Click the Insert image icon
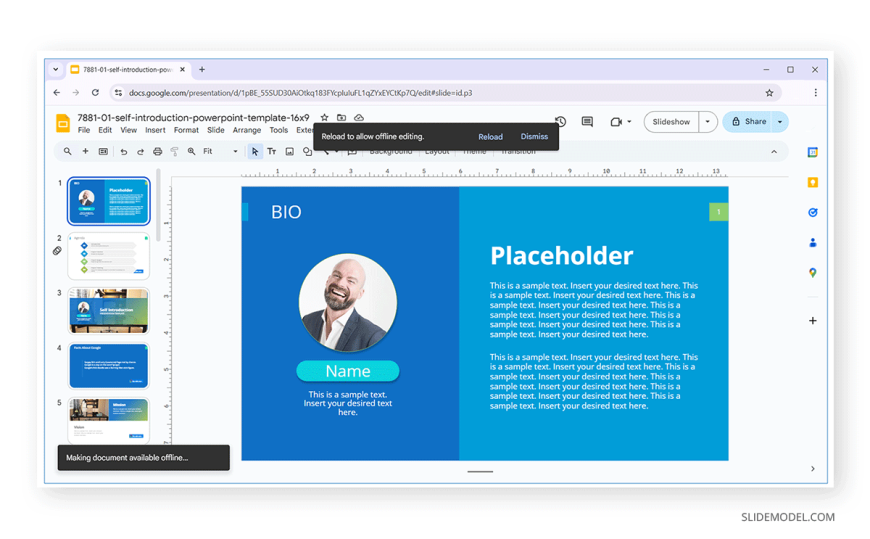870x539 pixels. click(290, 152)
